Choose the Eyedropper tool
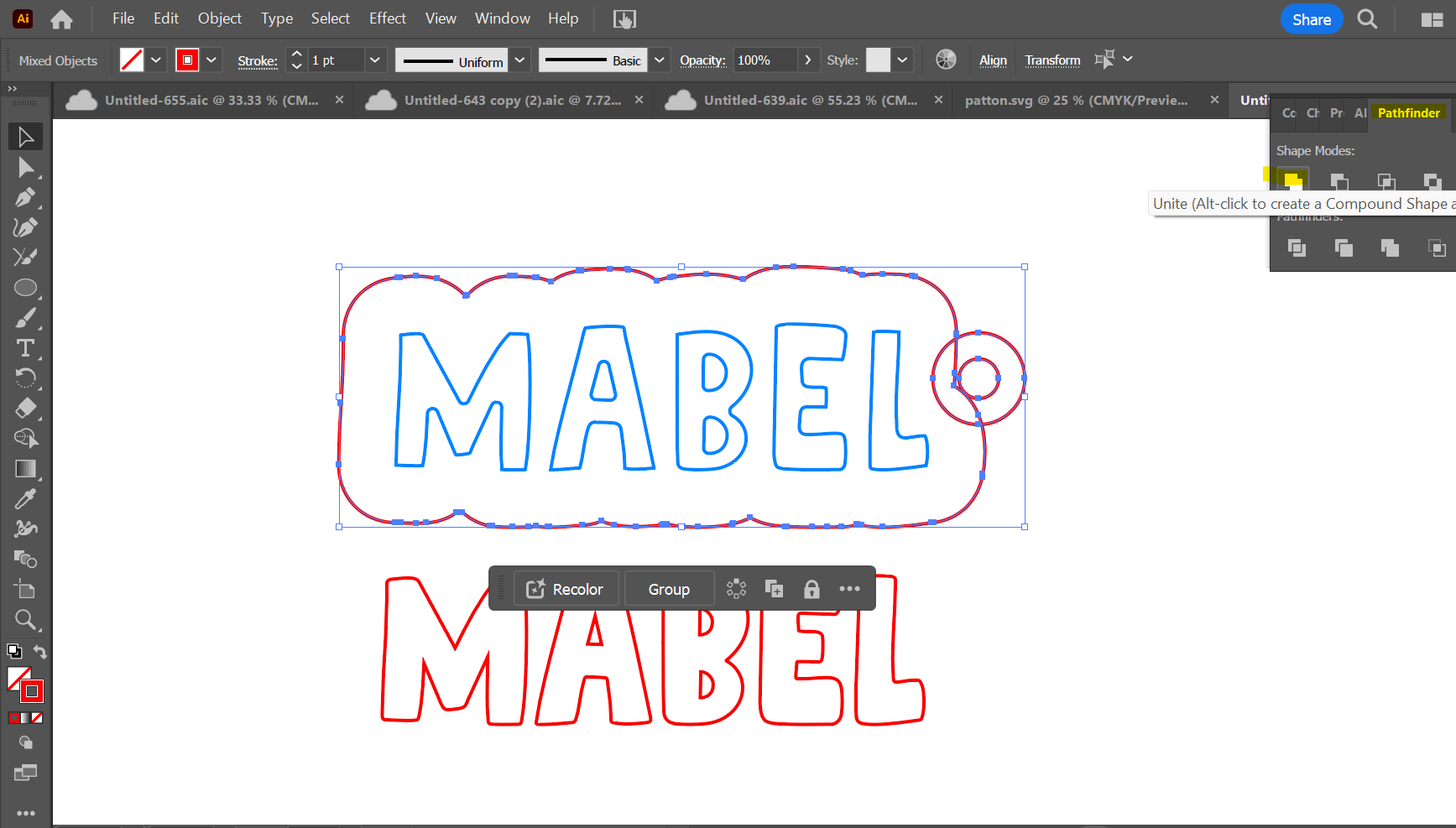 25,499
